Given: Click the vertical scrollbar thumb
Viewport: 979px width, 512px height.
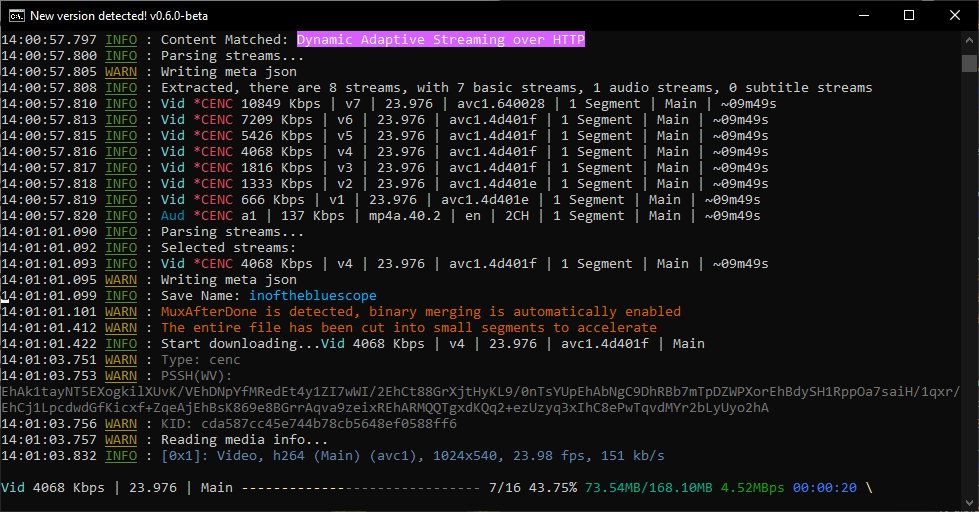Looking at the screenshot, I should [x=969, y=63].
